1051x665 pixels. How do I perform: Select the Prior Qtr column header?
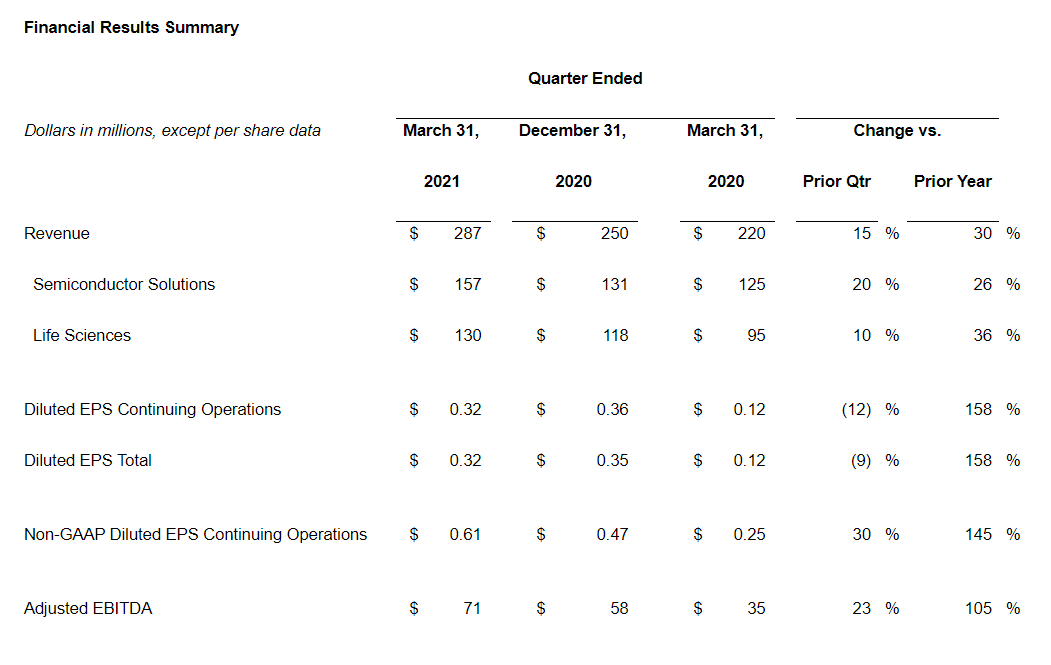(836, 181)
